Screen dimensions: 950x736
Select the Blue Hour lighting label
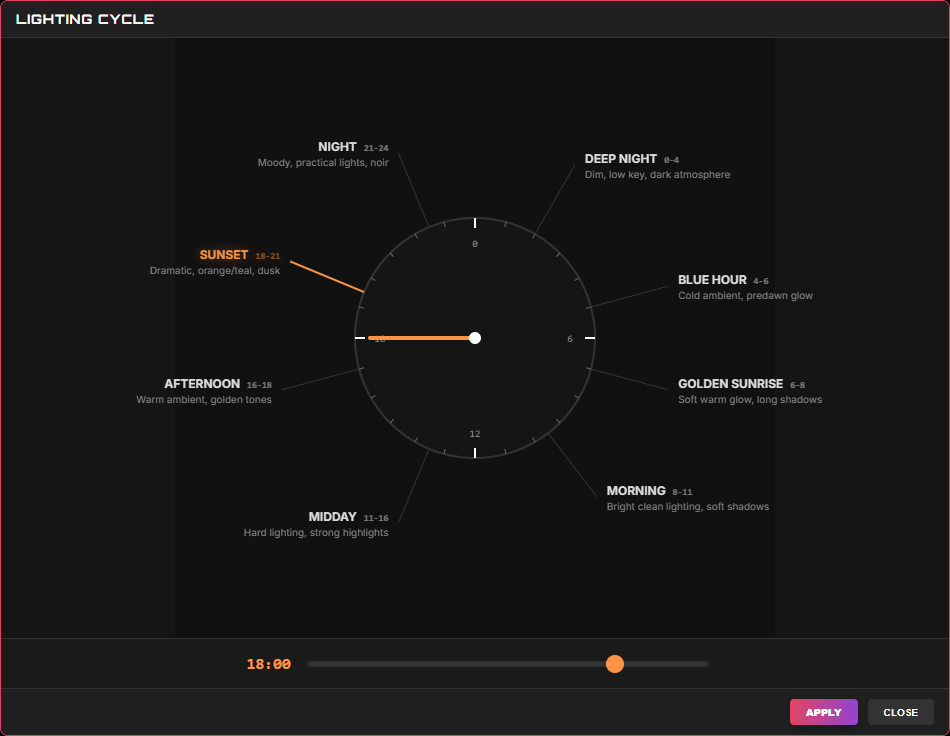click(x=712, y=280)
